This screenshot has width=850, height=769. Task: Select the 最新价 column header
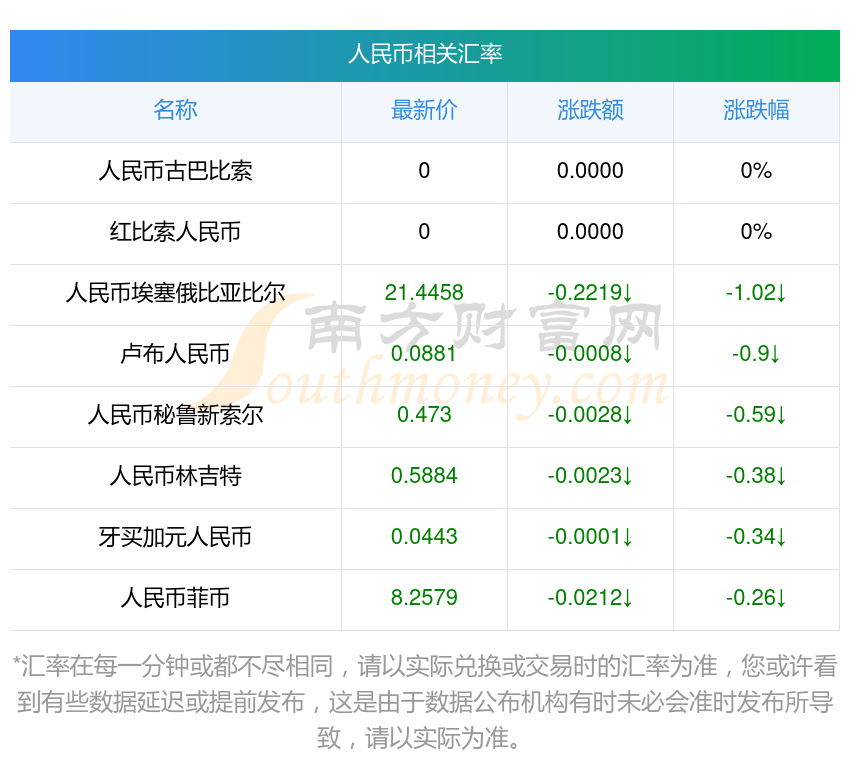coord(424,110)
